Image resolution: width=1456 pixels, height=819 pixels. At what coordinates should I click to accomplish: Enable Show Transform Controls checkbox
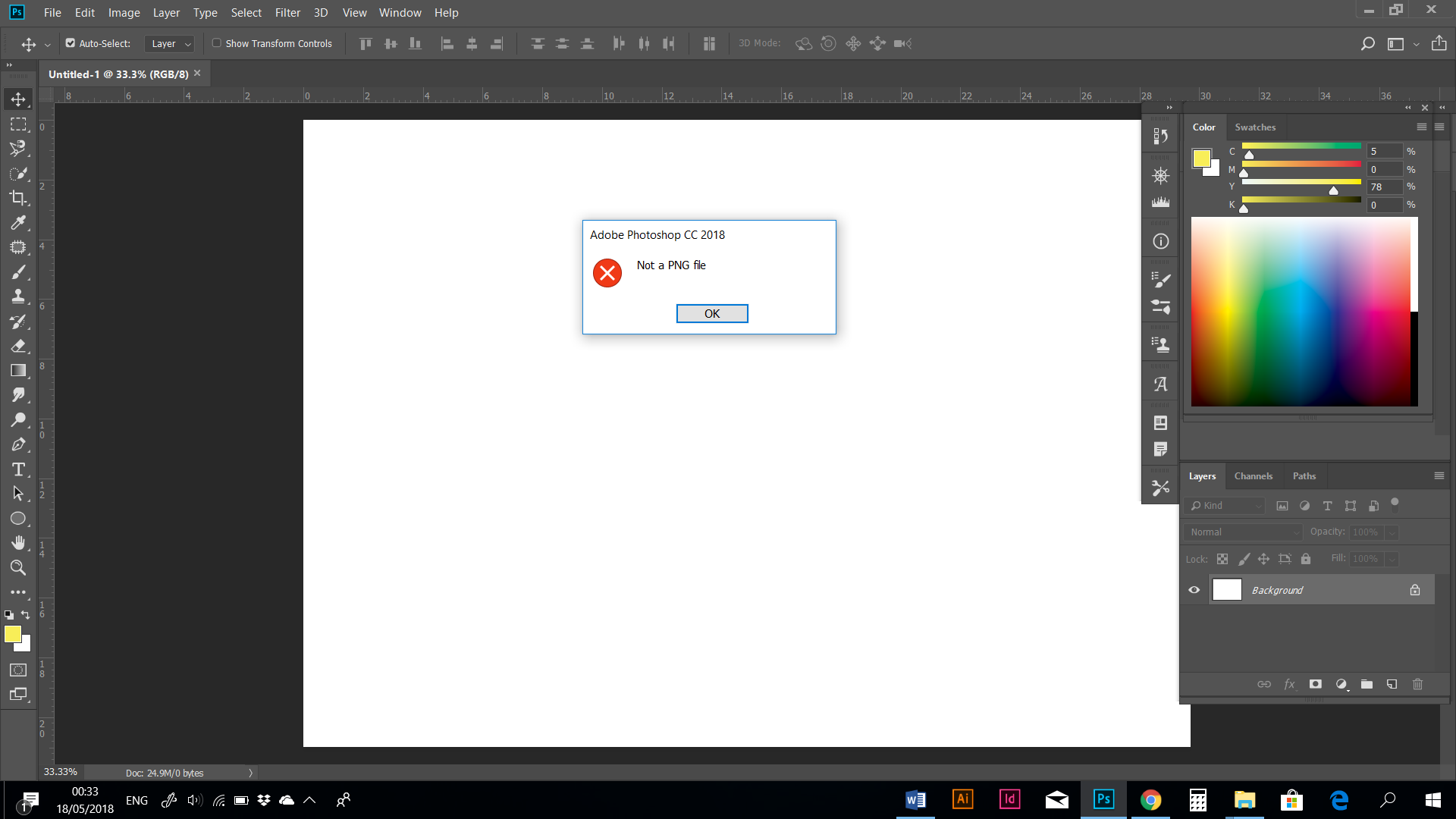pos(217,43)
